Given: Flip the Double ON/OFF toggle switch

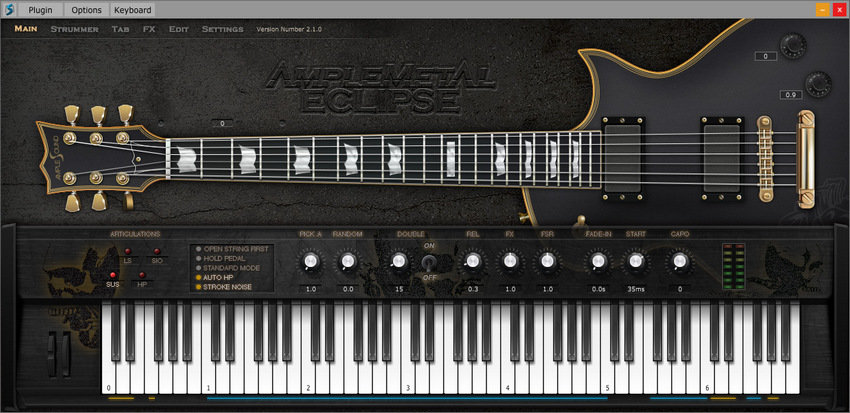Looking at the screenshot, I should point(429,262).
